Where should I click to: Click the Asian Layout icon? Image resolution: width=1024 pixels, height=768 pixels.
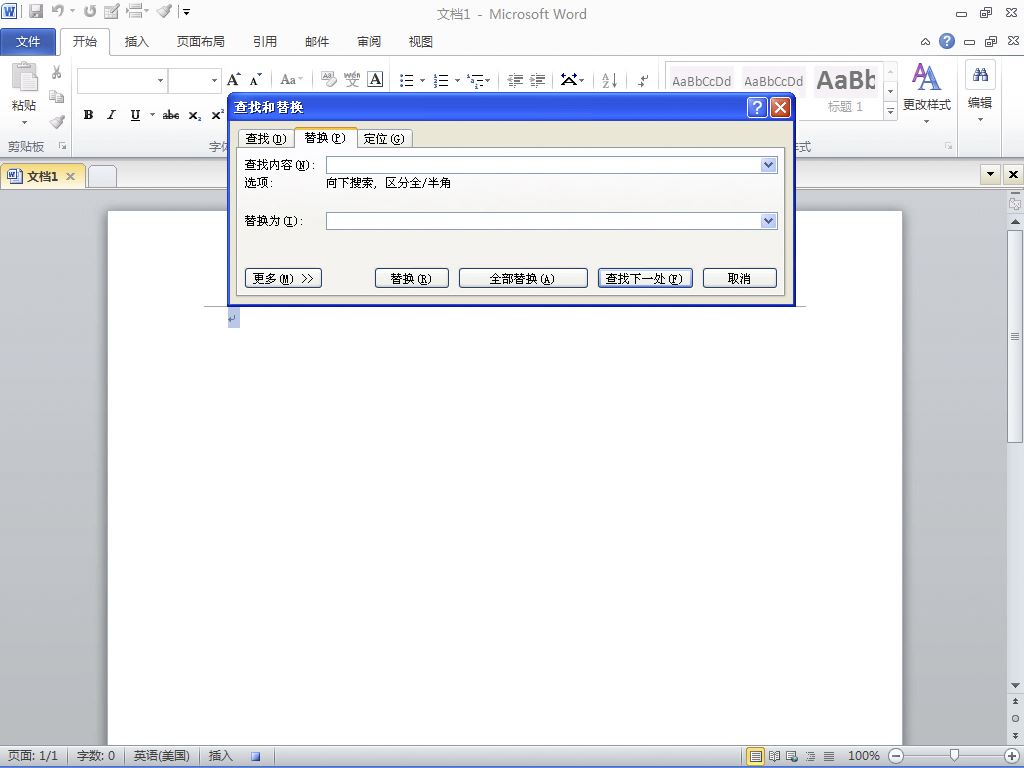click(569, 80)
